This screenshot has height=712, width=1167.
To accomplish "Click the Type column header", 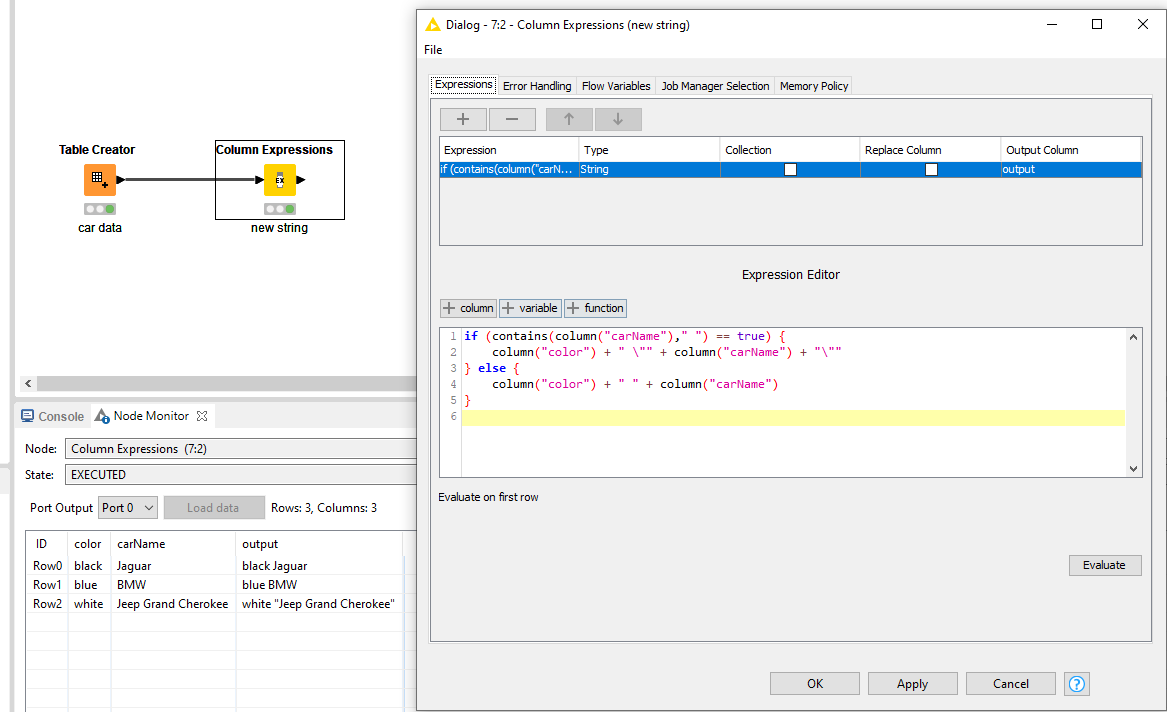I will point(649,150).
